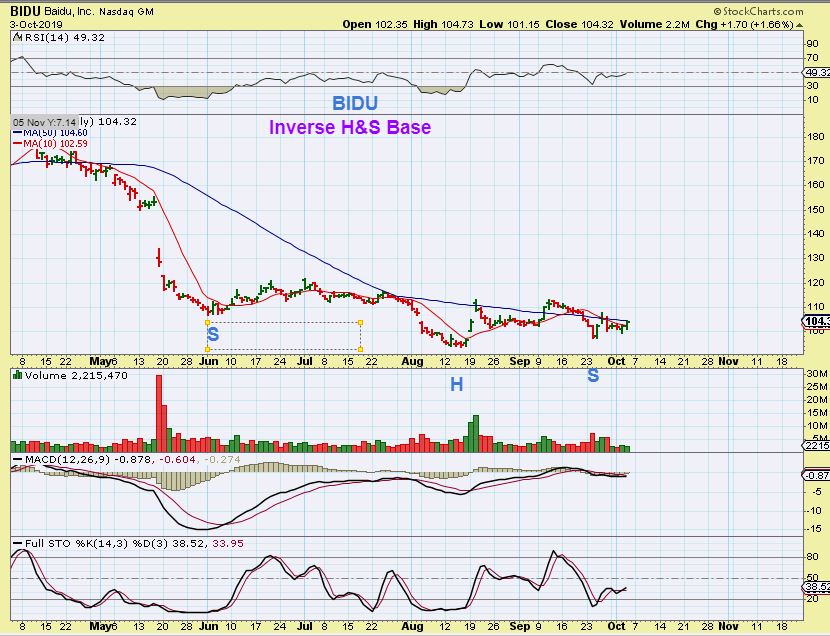Click the Open value 102.35
Image resolution: width=830 pixels, height=636 pixels.
coord(390,24)
